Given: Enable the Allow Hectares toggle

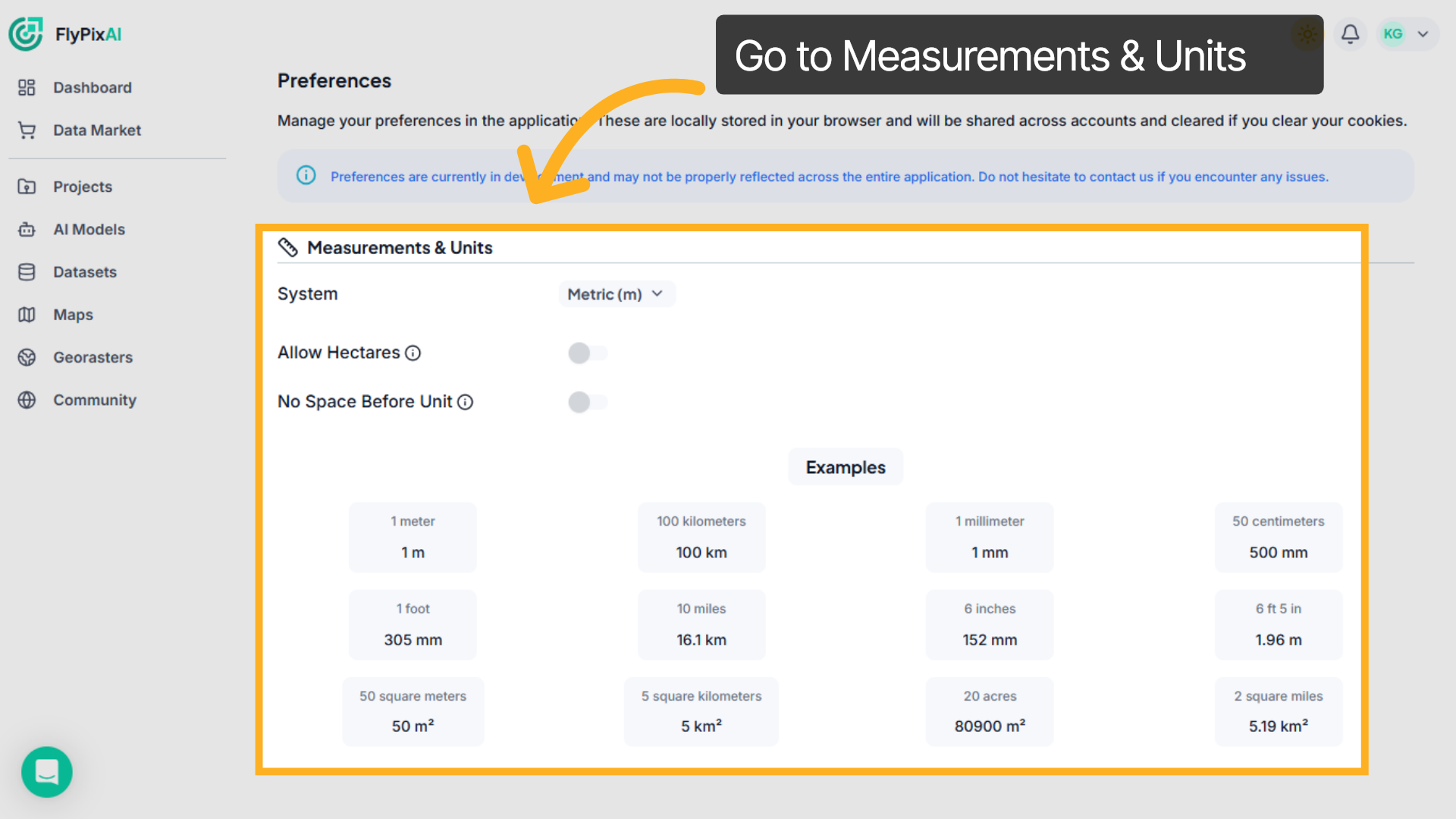Looking at the screenshot, I should [588, 353].
